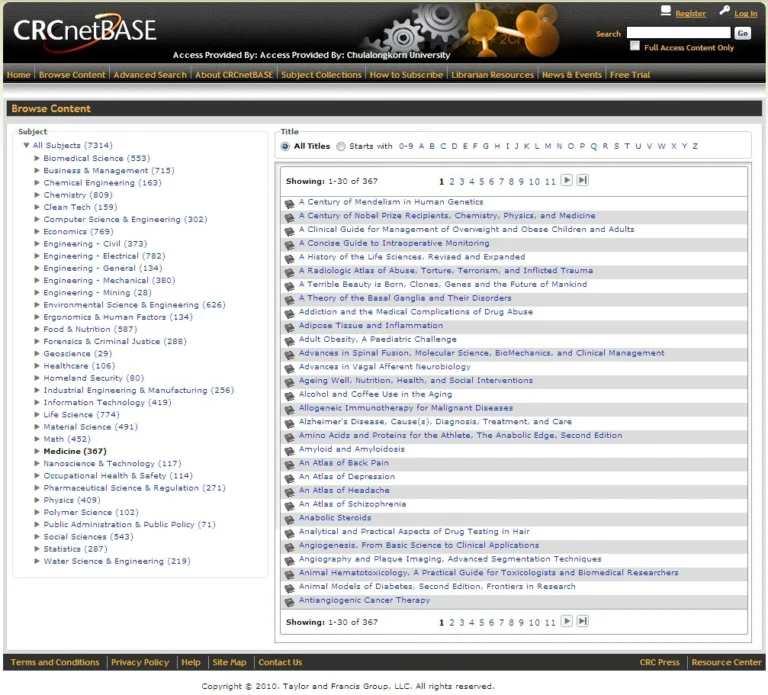
Task: Go to next page using top pagination arrow
Action: pyautogui.click(x=566, y=180)
